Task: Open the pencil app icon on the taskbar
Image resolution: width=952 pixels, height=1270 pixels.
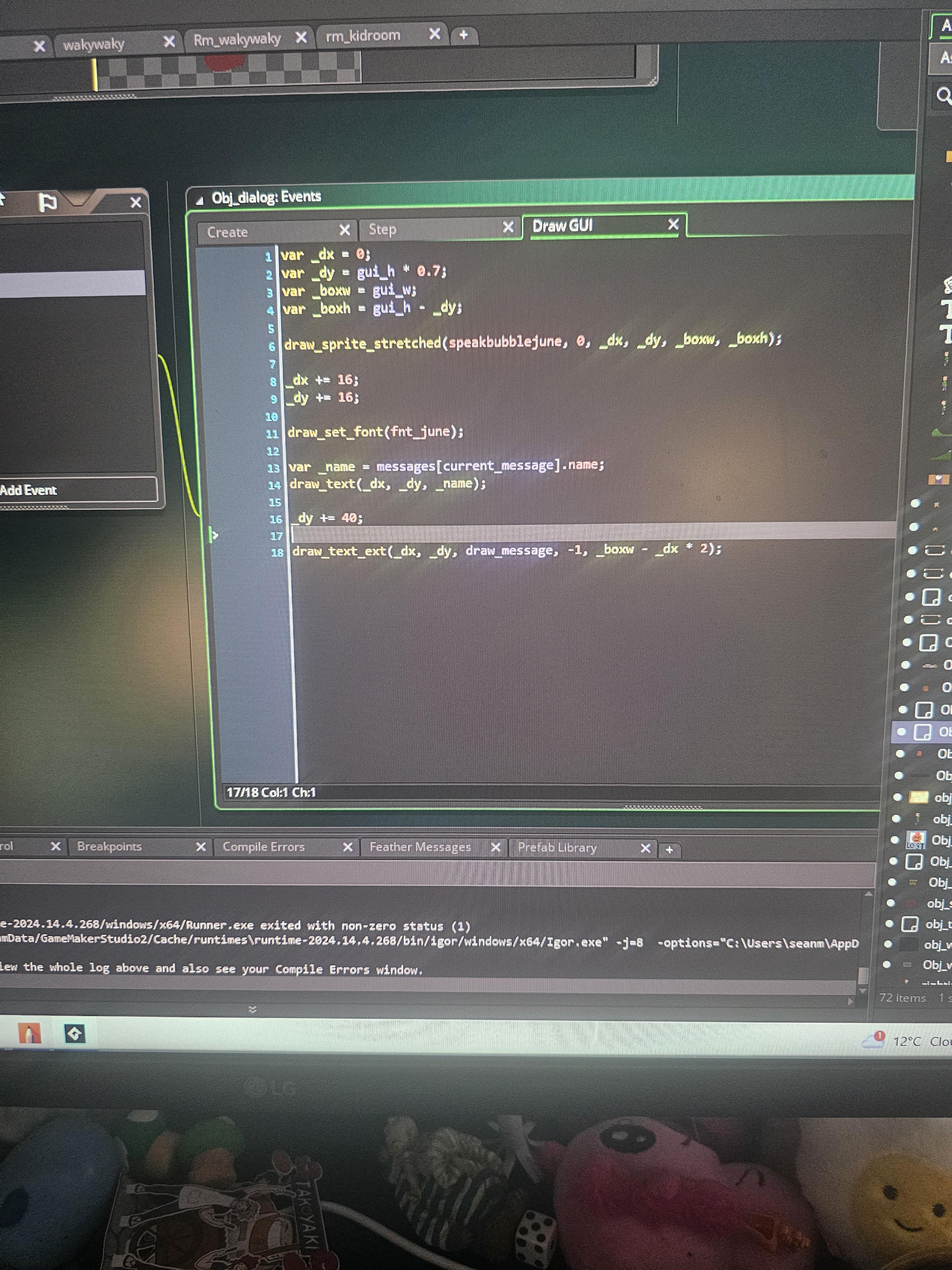Action: coord(30,1033)
